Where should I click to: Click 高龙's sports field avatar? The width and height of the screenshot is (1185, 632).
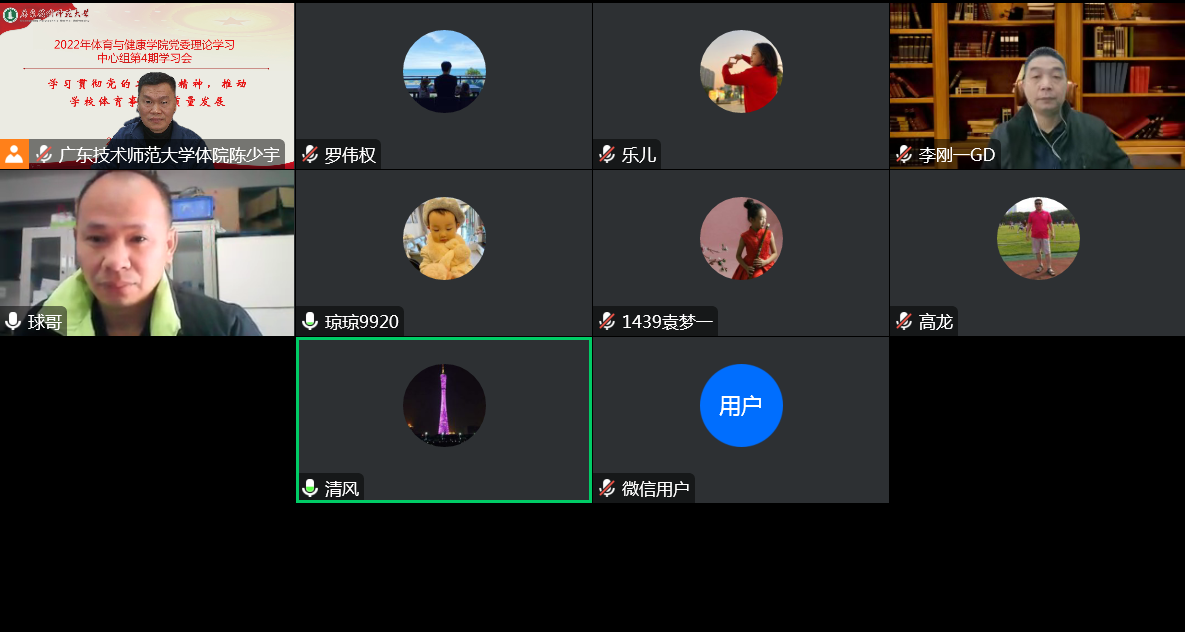pyautogui.click(x=1038, y=238)
